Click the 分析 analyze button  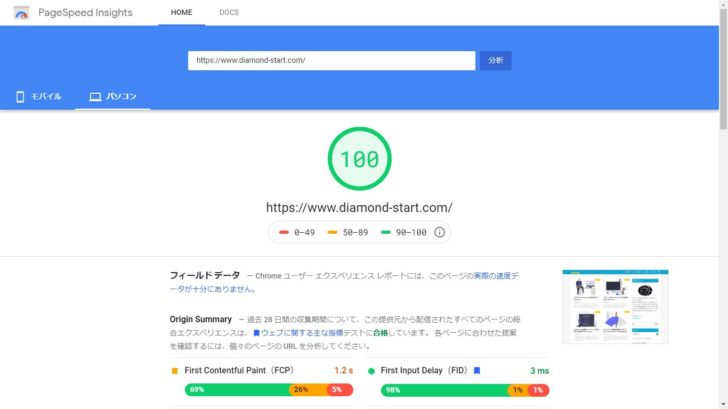[x=495, y=60]
